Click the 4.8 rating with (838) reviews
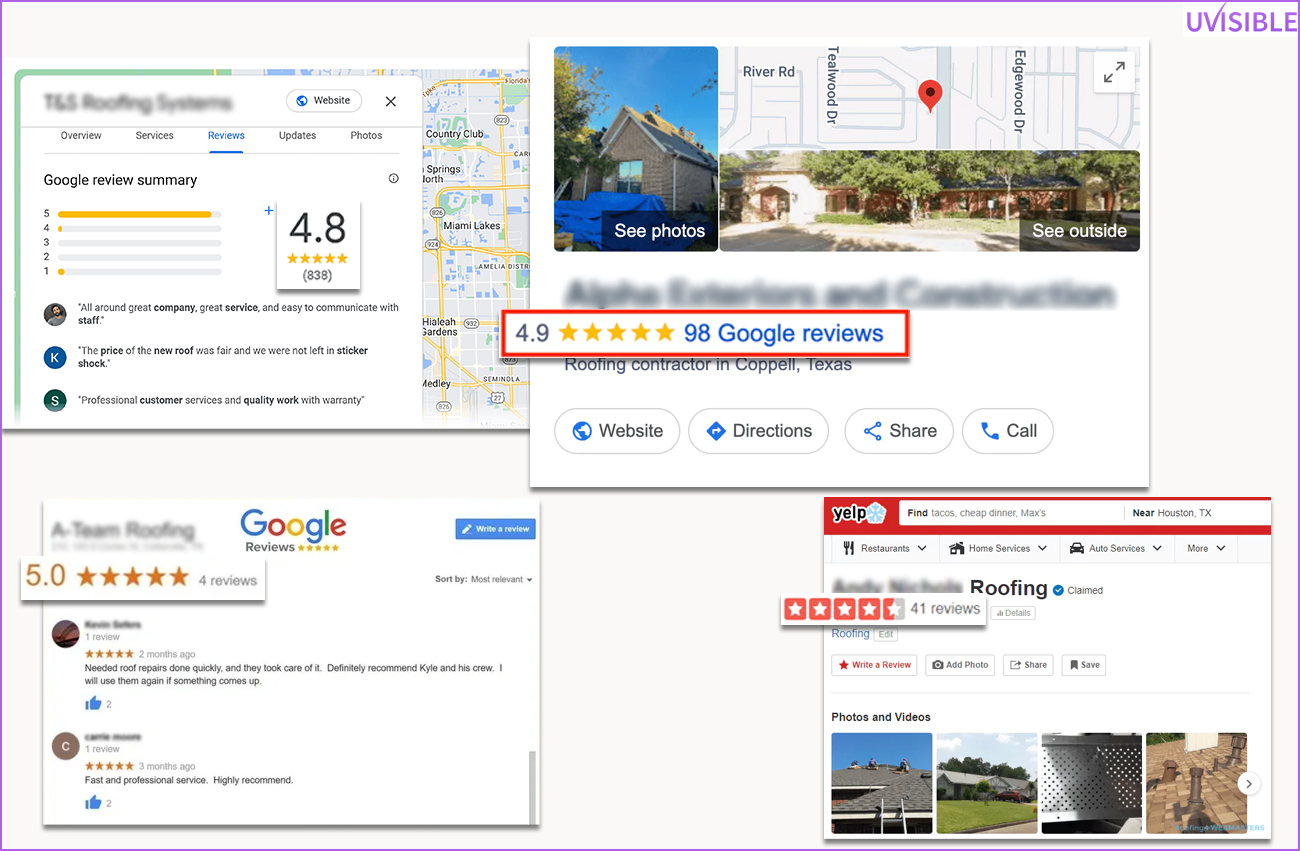This screenshot has width=1300, height=851. (x=317, y=244)
